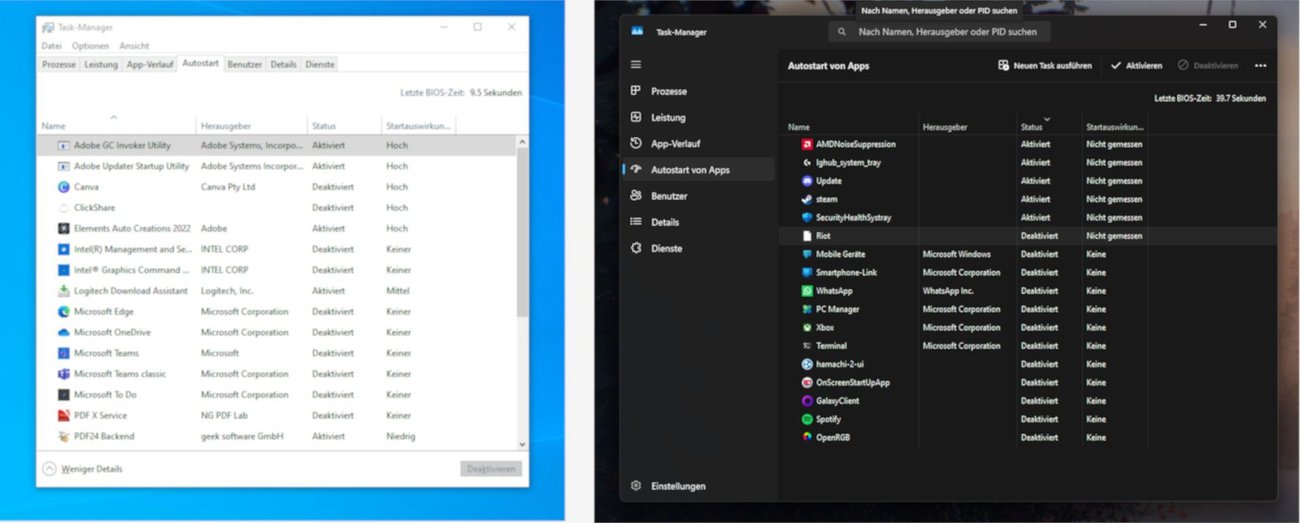Click the vertical scrollbar in startup list
This screenshot has width=1300, height=523.
(522, 230)
